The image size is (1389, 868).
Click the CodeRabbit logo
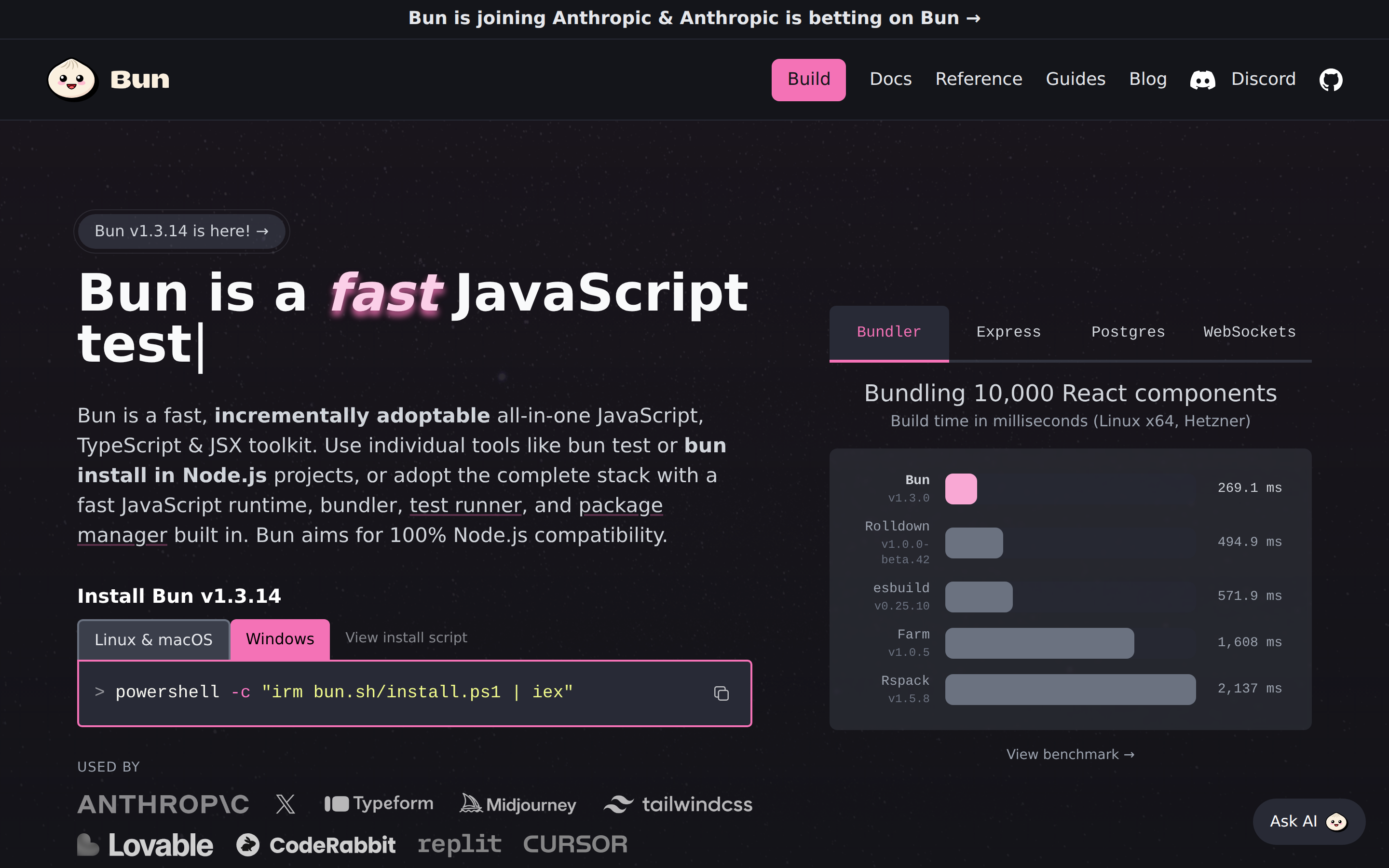point(316,845)
